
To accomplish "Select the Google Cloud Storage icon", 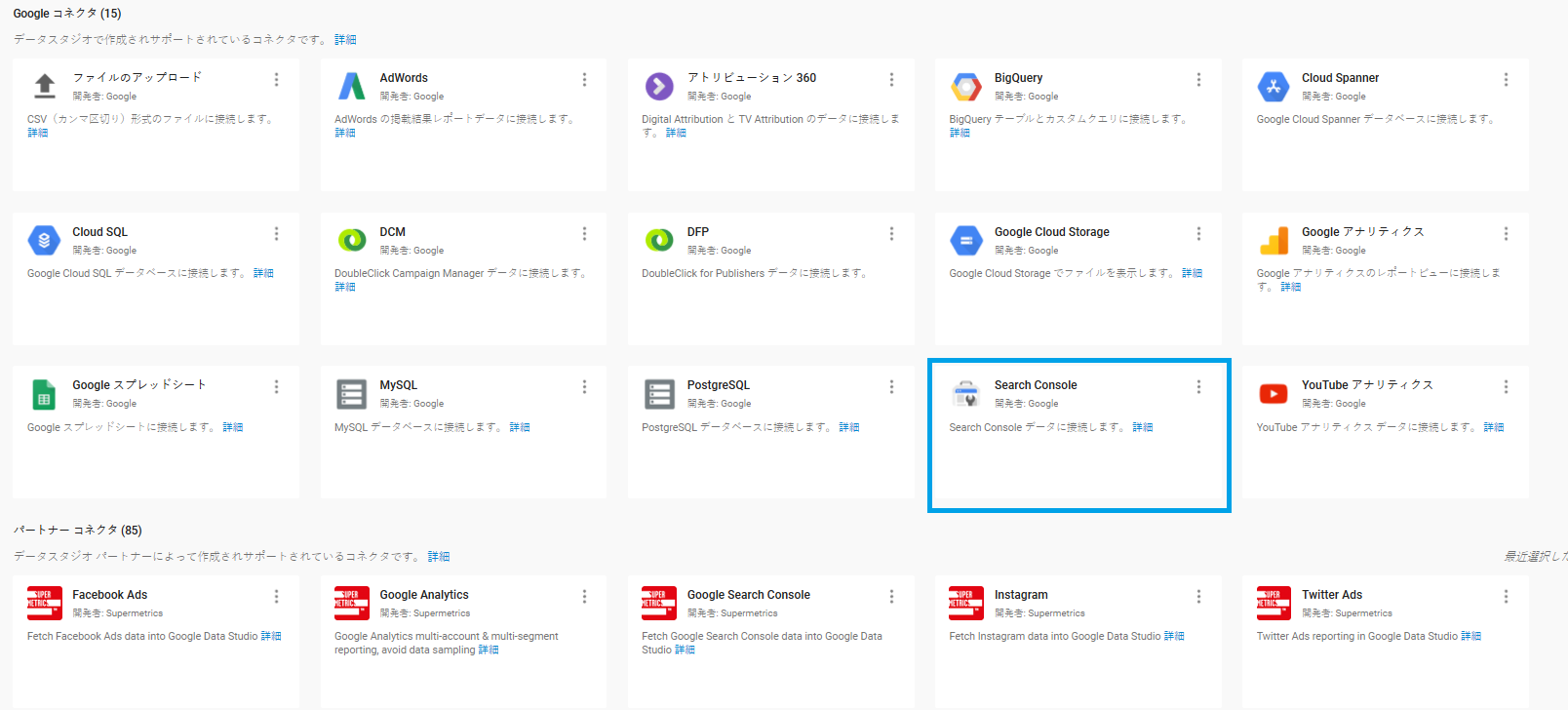I will pyautogui.click(x=966, y=240).
